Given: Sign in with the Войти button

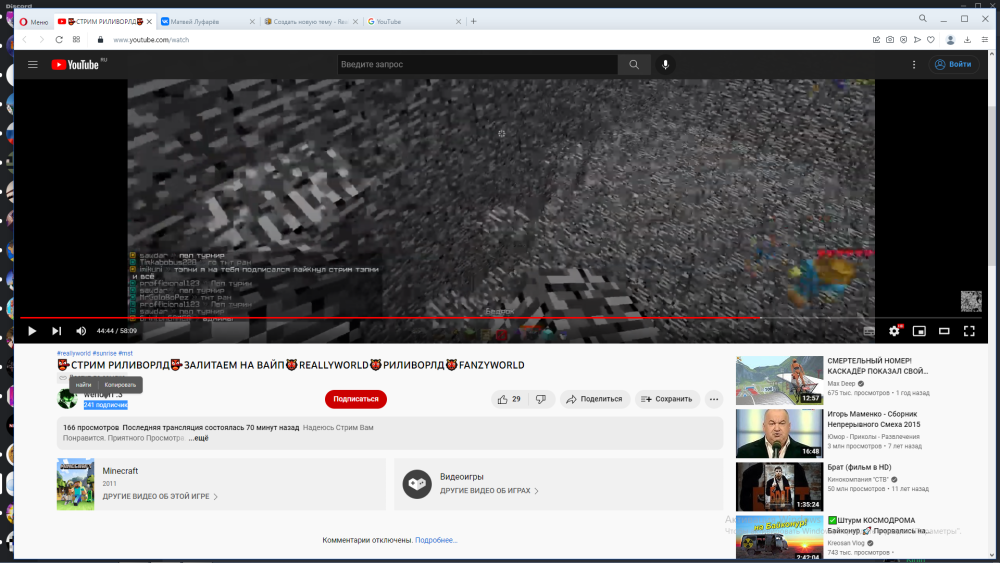Looking at the screenshot, I should point(953,64).
